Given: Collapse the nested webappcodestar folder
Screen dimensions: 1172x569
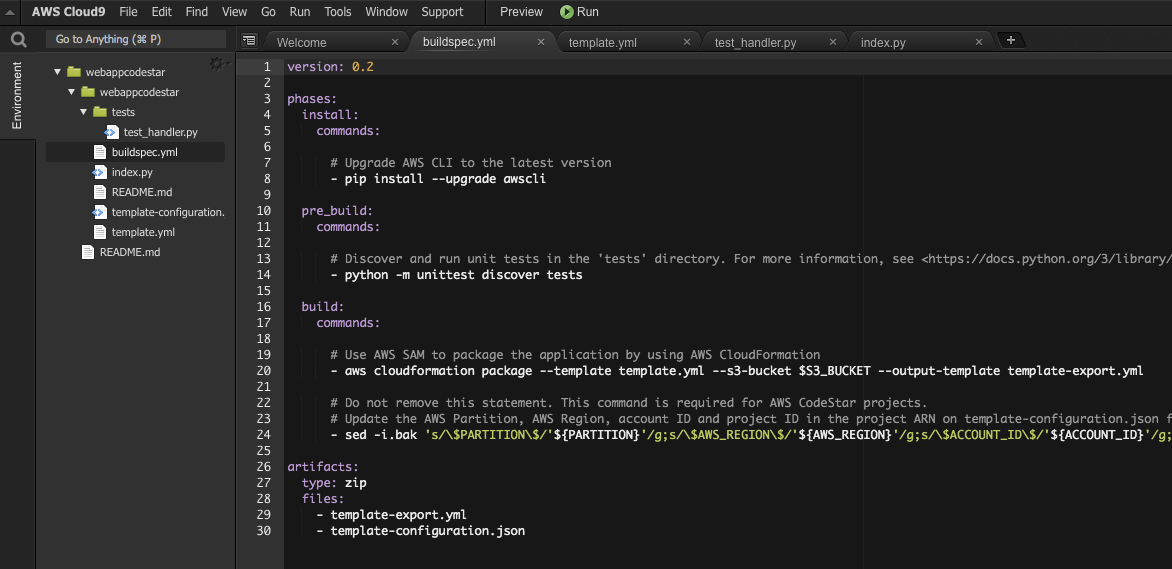Looking at the screenshot, I should pyautogui.click(x=72, y=92).
